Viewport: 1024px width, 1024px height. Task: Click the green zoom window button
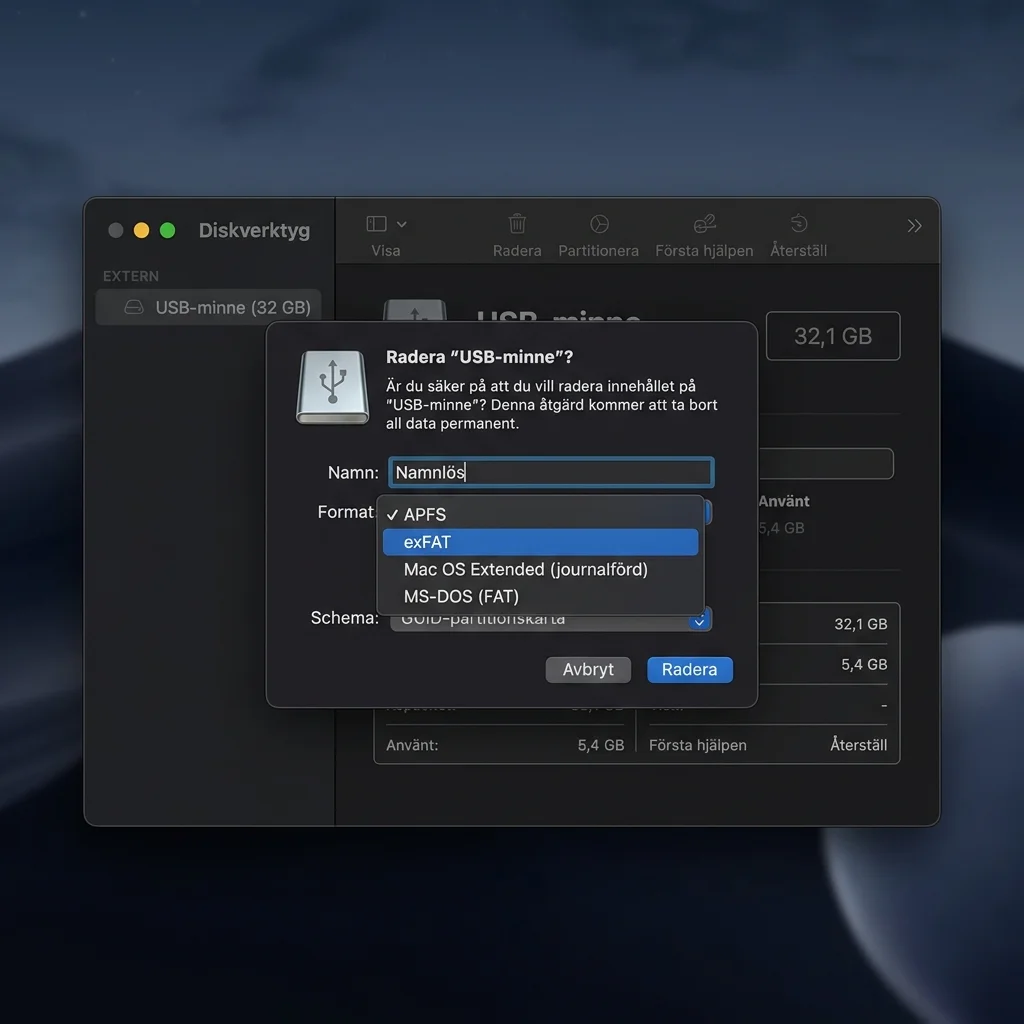coord(167,230)
